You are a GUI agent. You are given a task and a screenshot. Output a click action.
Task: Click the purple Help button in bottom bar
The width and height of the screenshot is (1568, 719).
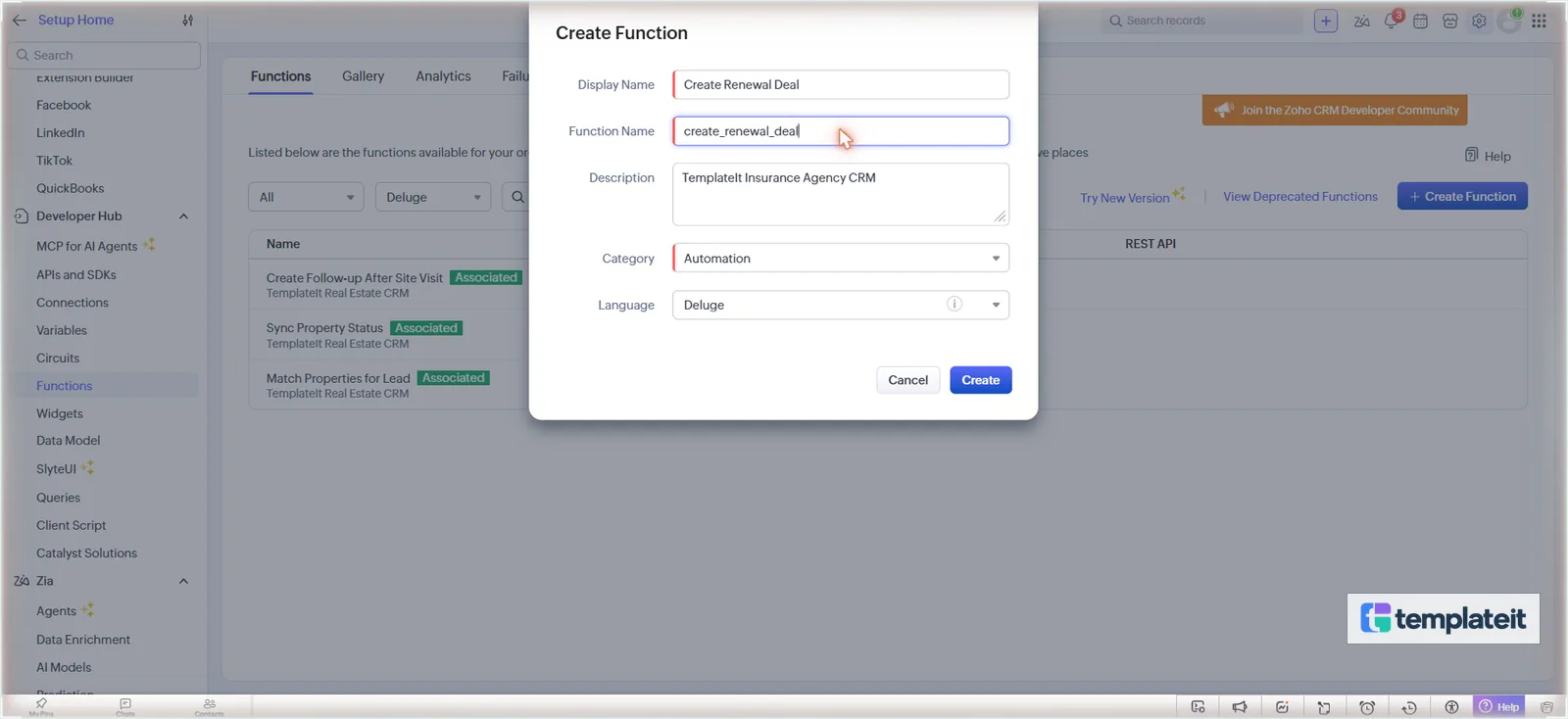(1499, 706)
